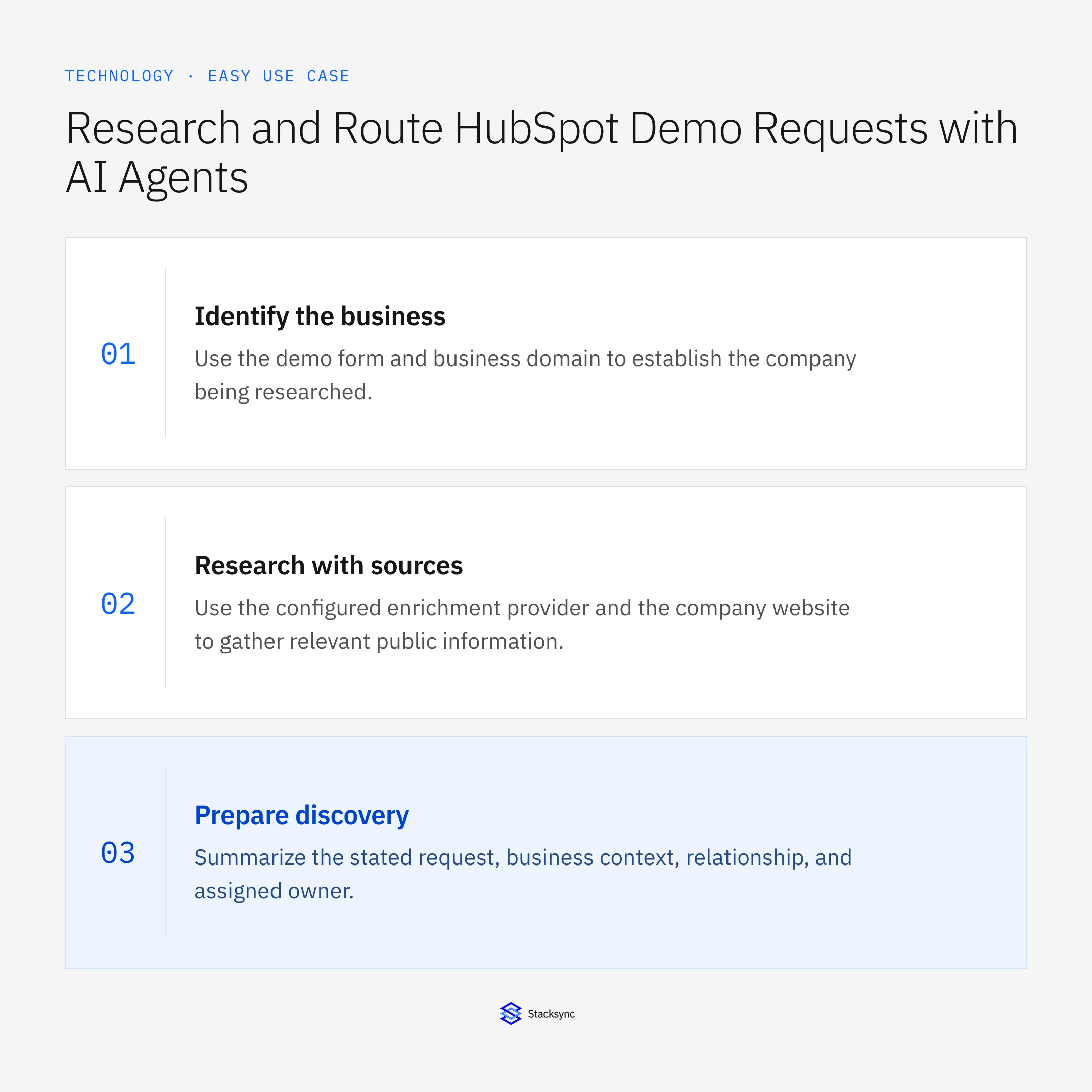
Task: Select the 'TECHNOLOGY · EASY USE CASE' label
Action: click(207, 76)
